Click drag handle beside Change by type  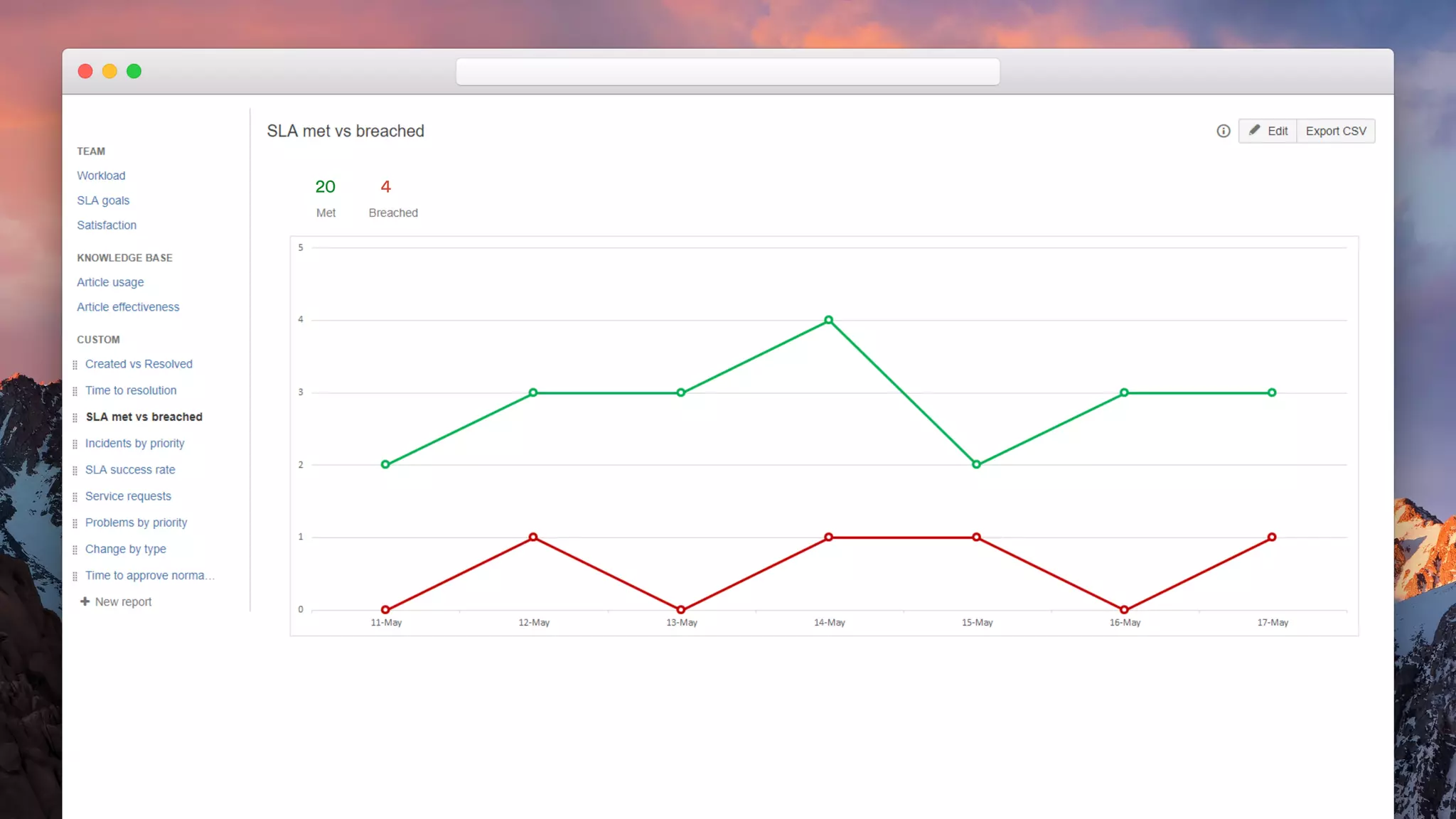[75, 550]
